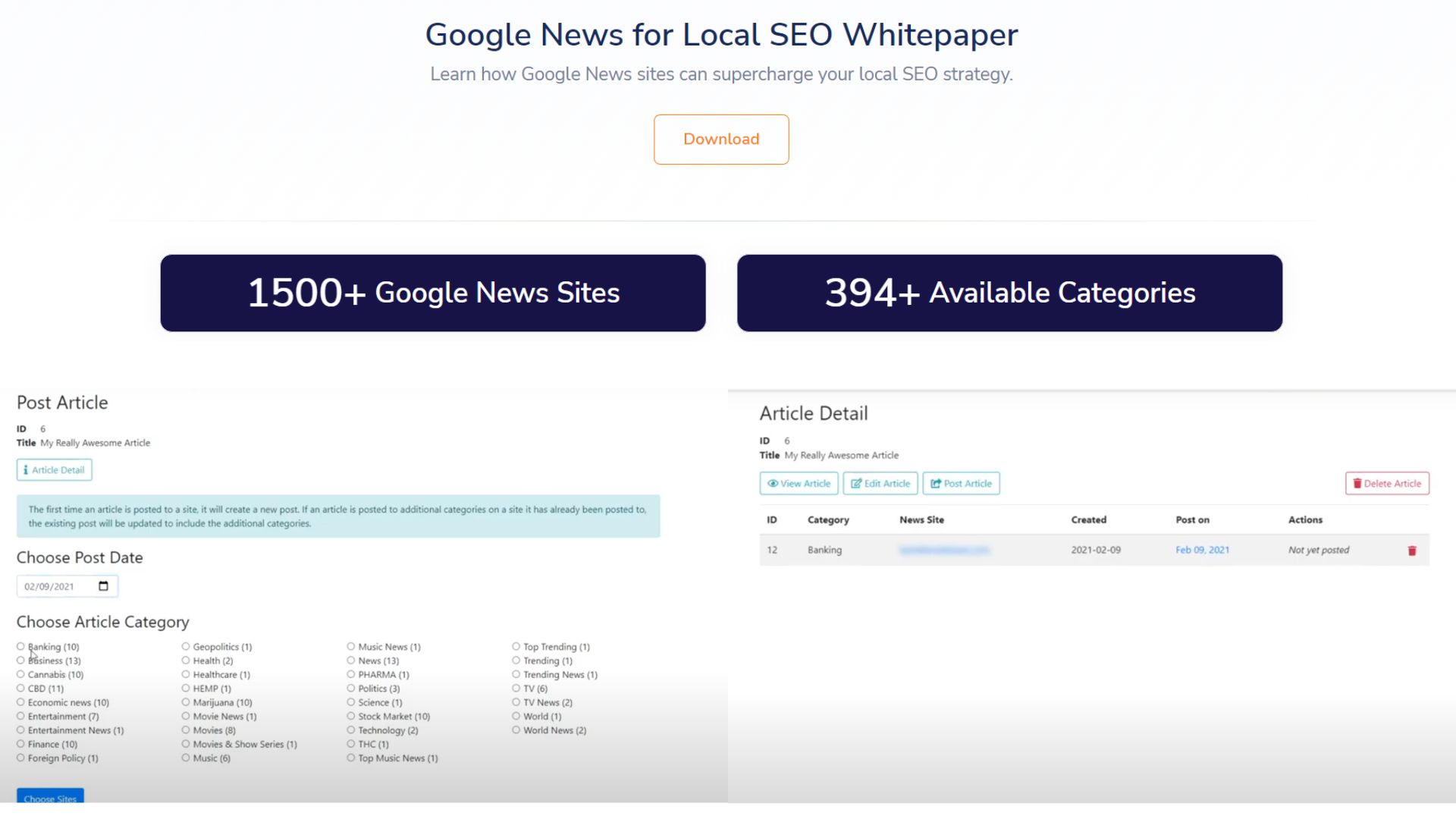This screenshot has height=819, width=1456.
Task: Pick the Top Trending (1) category
Action: [x=516, y=647]
